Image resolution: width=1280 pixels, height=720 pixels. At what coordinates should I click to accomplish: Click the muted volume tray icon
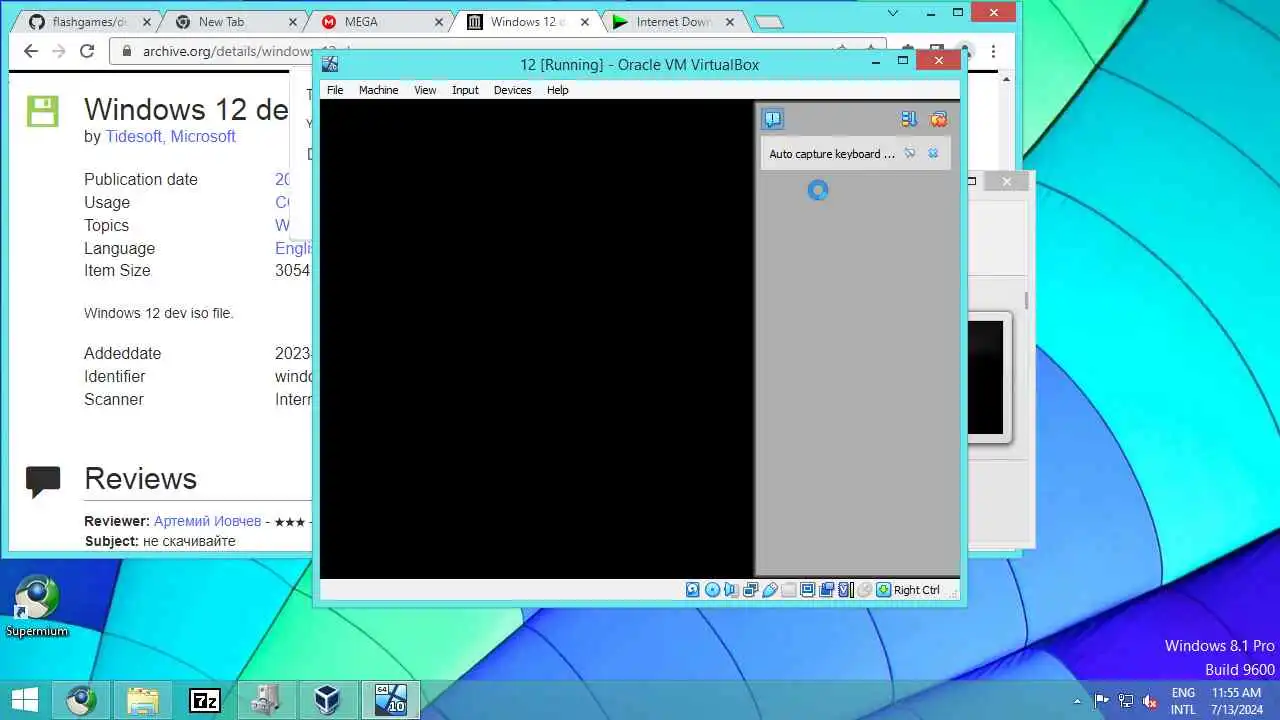pos(1150,700)
